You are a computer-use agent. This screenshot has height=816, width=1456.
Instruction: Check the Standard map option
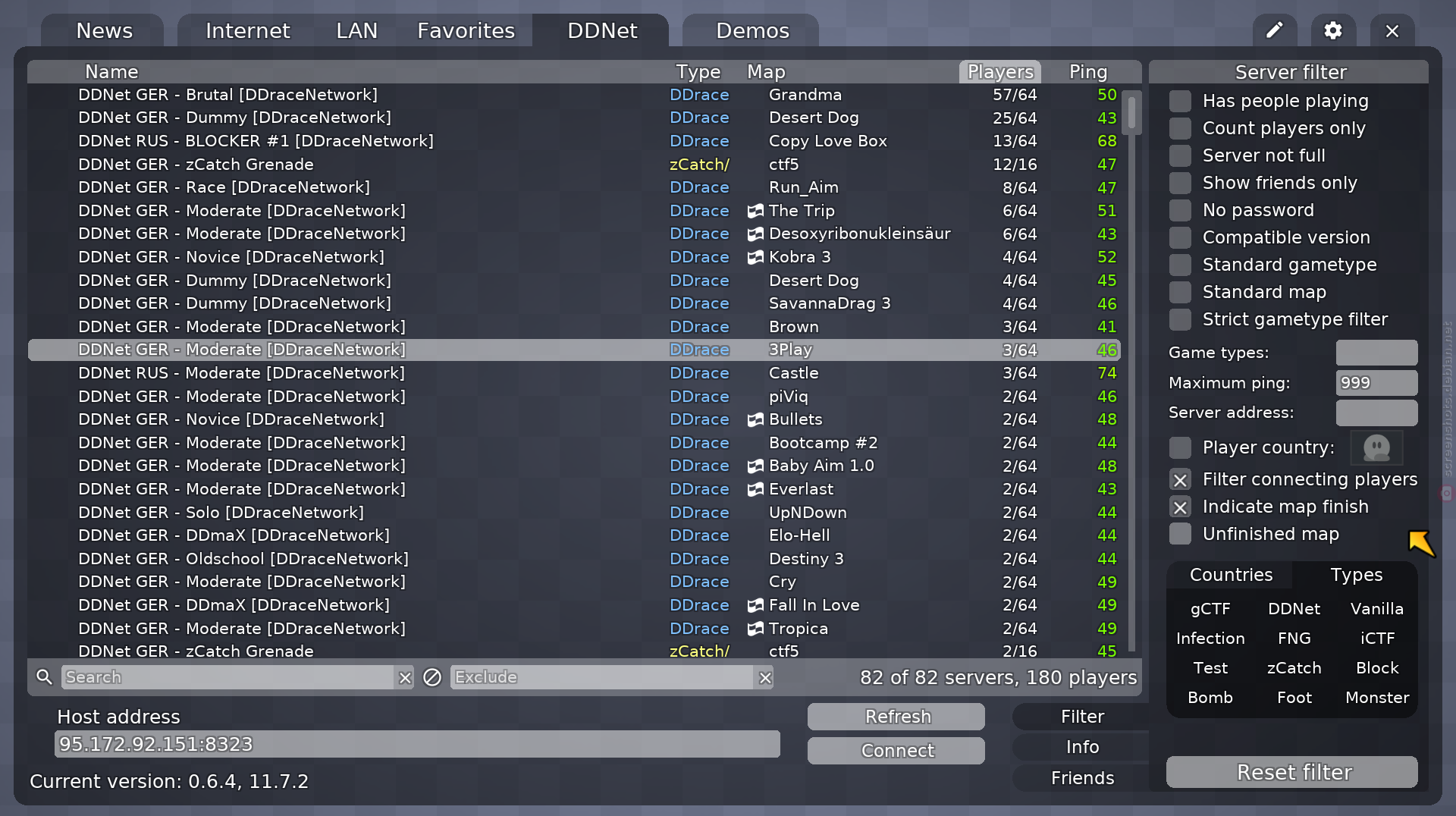1180,292
